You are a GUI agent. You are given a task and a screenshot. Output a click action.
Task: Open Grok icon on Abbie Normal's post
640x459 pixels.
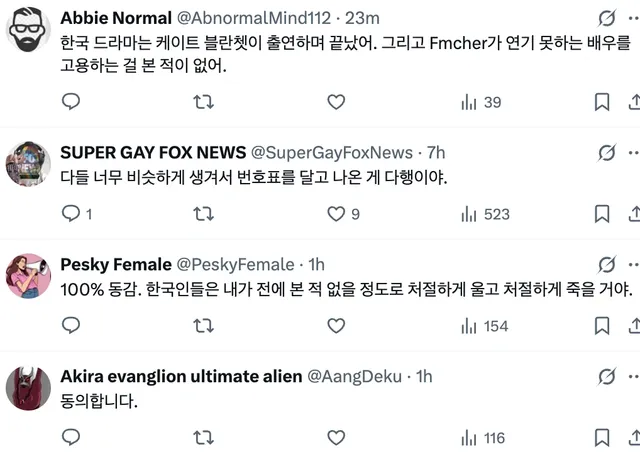(606, 18)
